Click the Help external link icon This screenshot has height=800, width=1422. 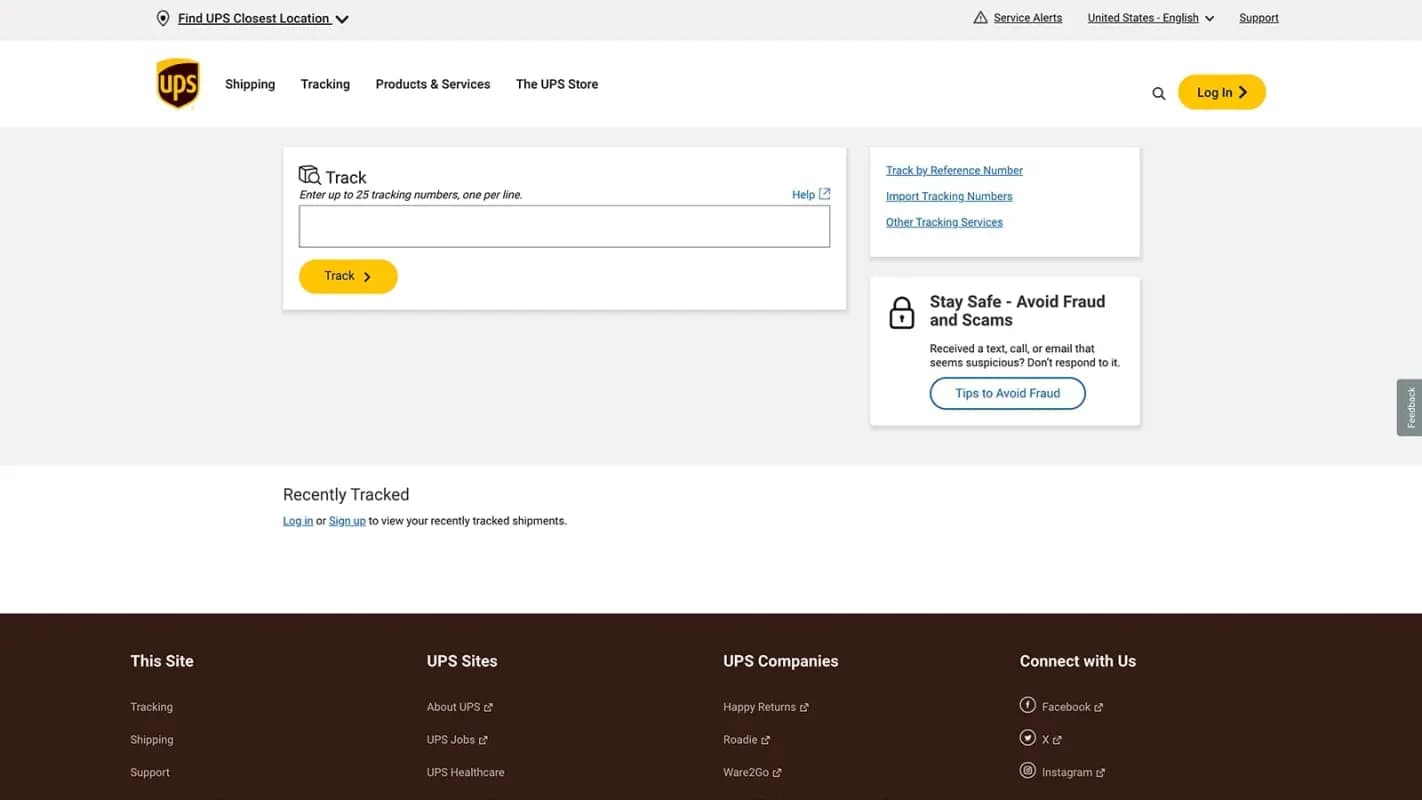click(x=824, y=194)
